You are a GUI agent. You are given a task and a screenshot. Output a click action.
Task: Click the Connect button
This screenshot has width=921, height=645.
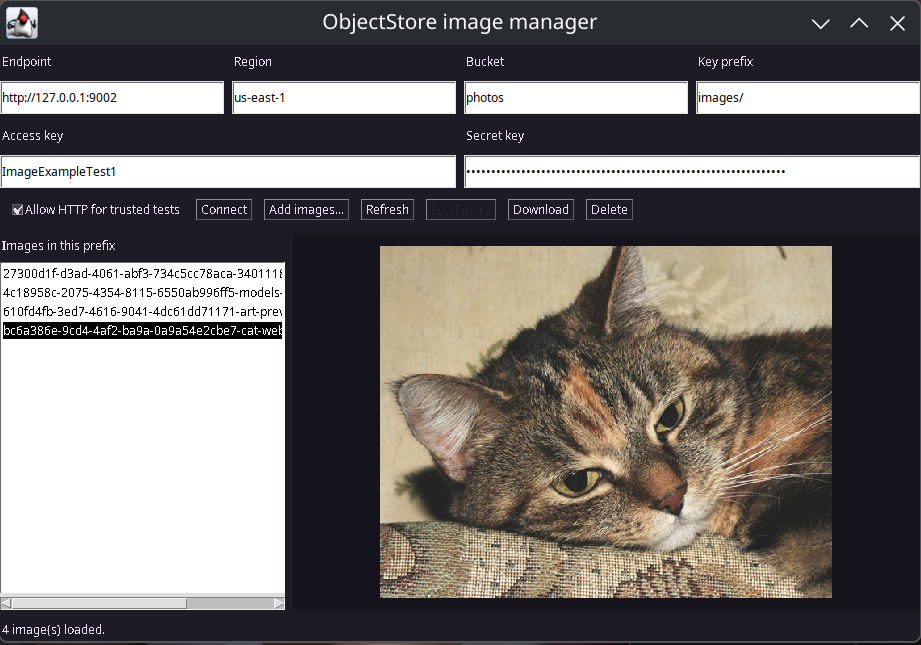click(x=224, y=210)
